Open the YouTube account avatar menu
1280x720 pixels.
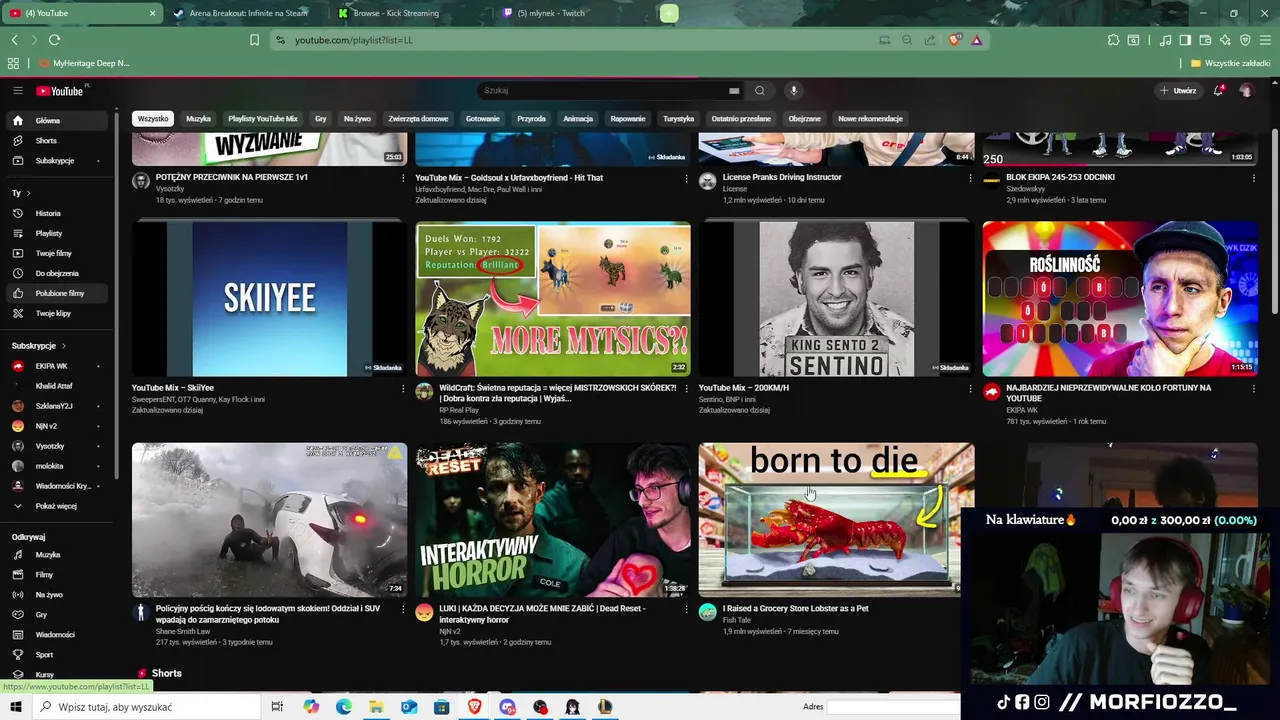coord(1246,91)
